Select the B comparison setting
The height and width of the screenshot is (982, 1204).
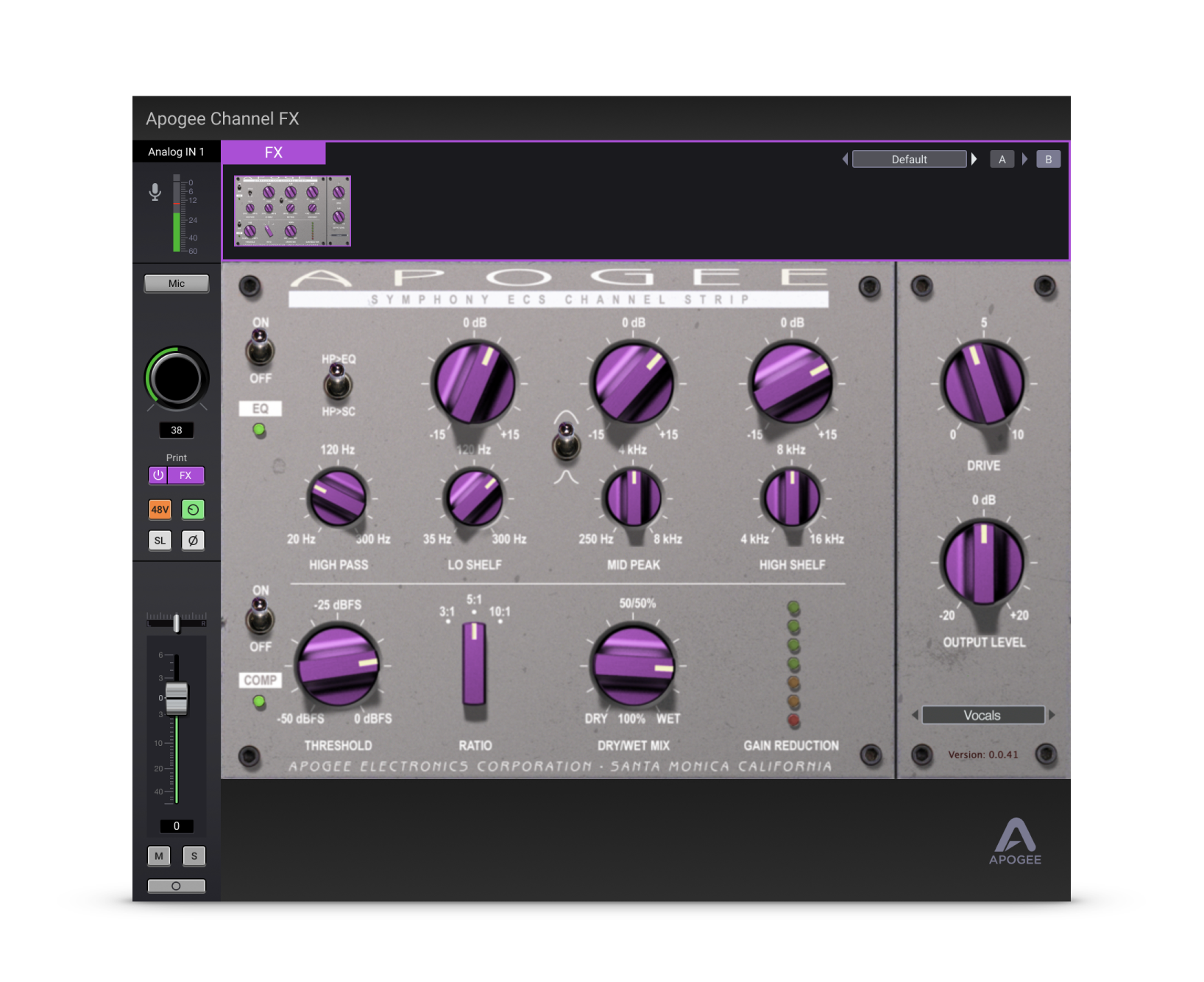coord(1049,159)
